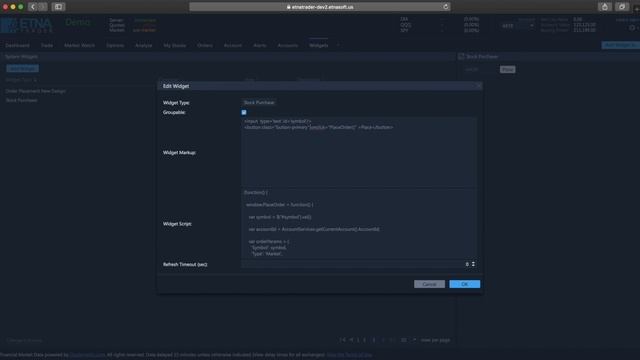Open the Alerts tab

tap(260, 45)
